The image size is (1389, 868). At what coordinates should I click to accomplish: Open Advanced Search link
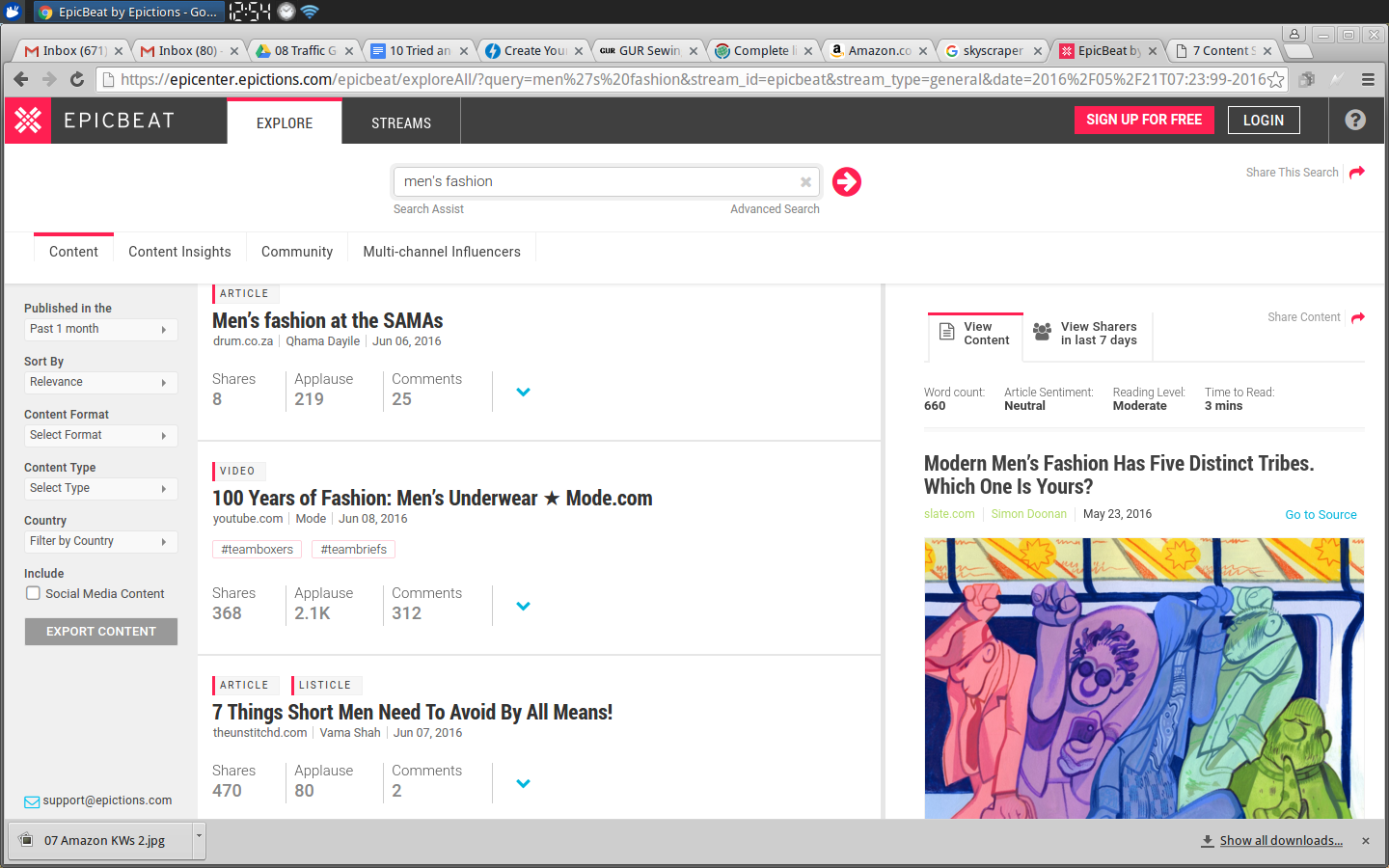click(775, 209)
